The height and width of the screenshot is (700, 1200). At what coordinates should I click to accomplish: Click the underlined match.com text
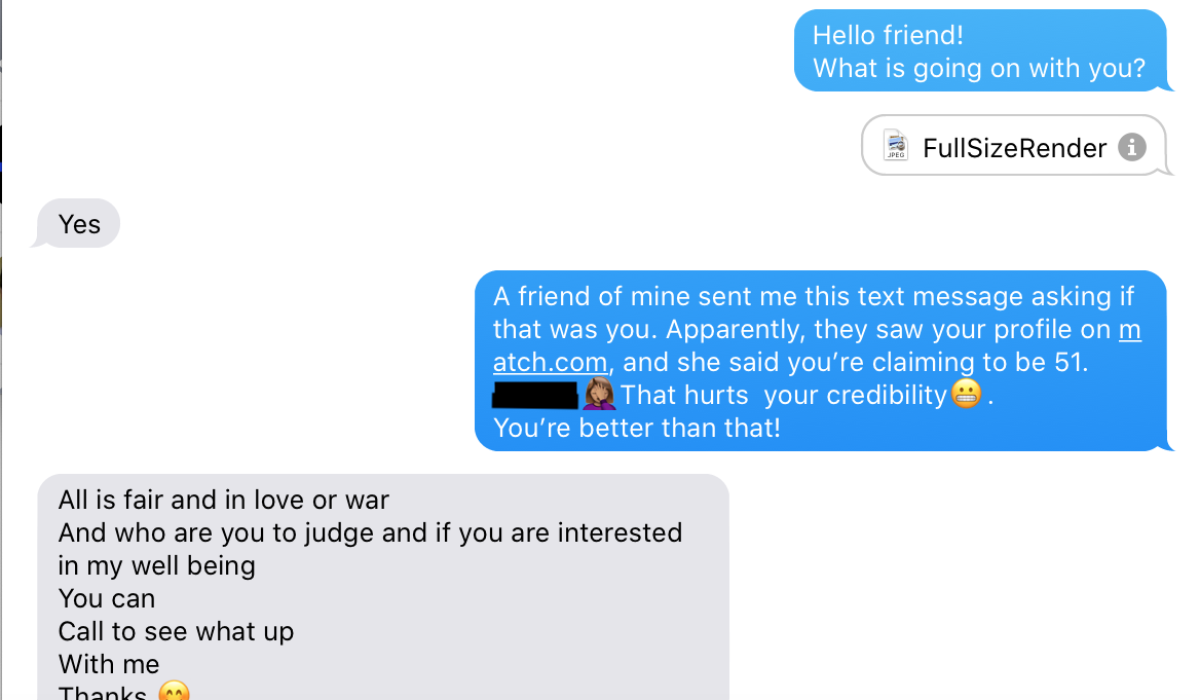point(551,362)
